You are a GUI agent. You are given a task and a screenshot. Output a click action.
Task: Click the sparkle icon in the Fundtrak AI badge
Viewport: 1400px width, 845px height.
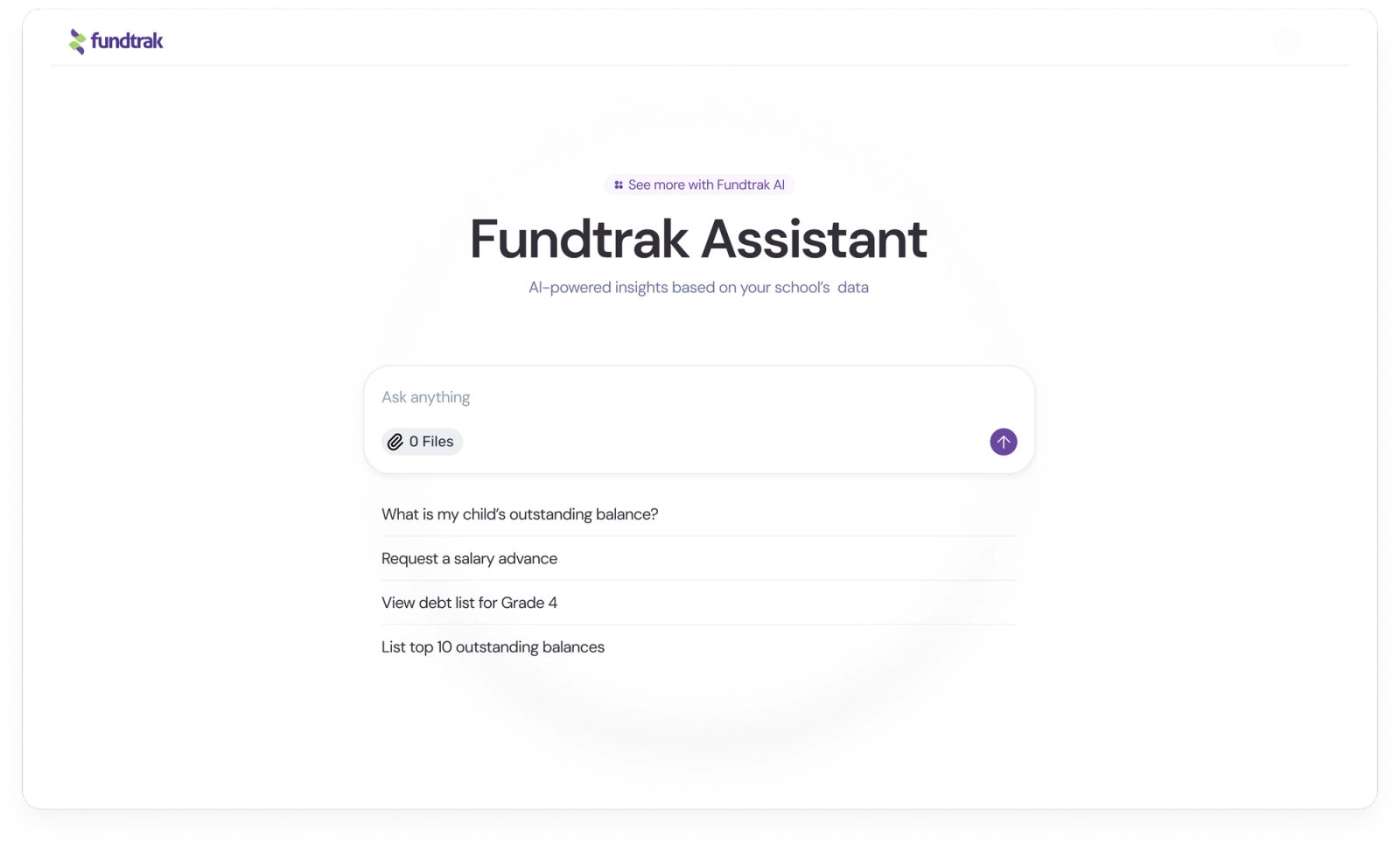[619, 185]
